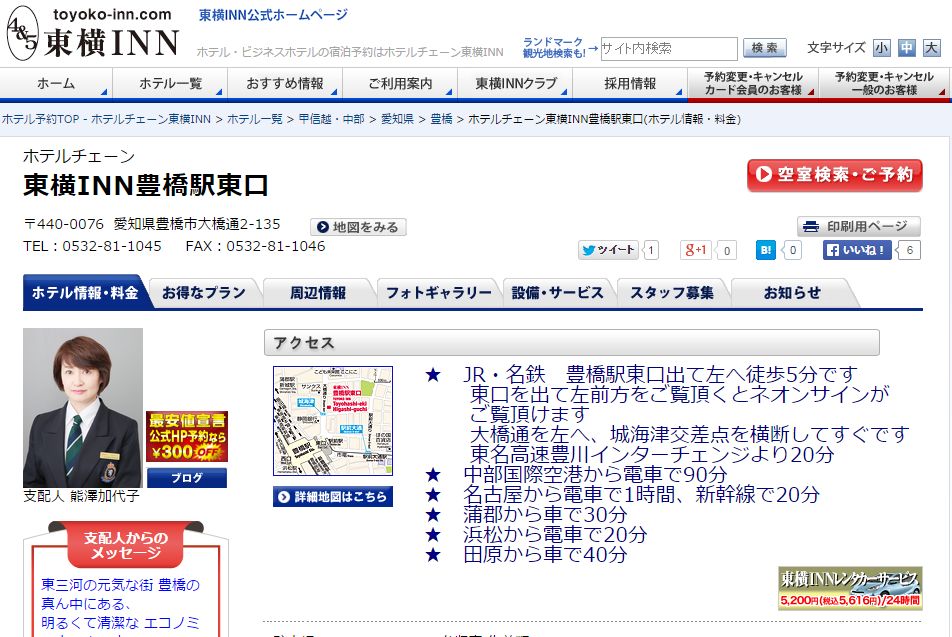The image size is (952, 637).
Task: Click the text 蒲郡から車で30分
Action: (x=545, y=514)
